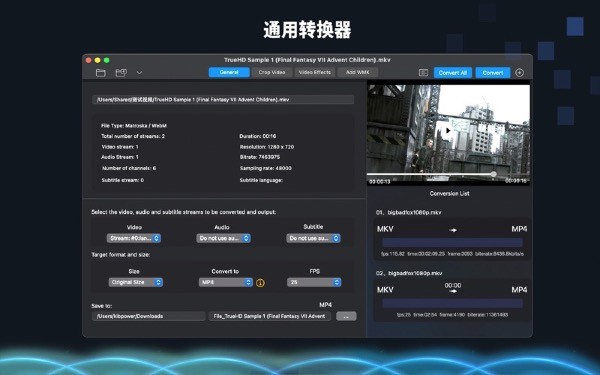
Task: Click the arrow icon under 00:00 in item 02
Action: click(x=453, y=291)
